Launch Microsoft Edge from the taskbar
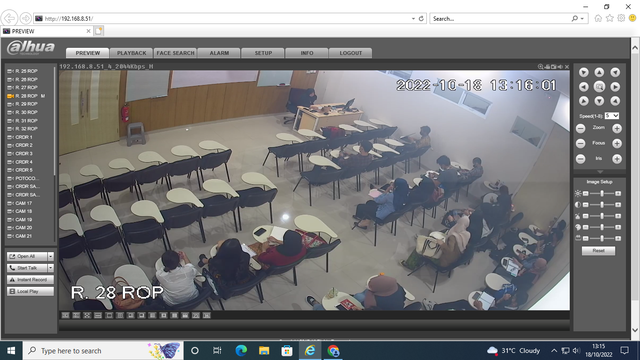Viewport: 640px width, 360px height. click(241, 351)
